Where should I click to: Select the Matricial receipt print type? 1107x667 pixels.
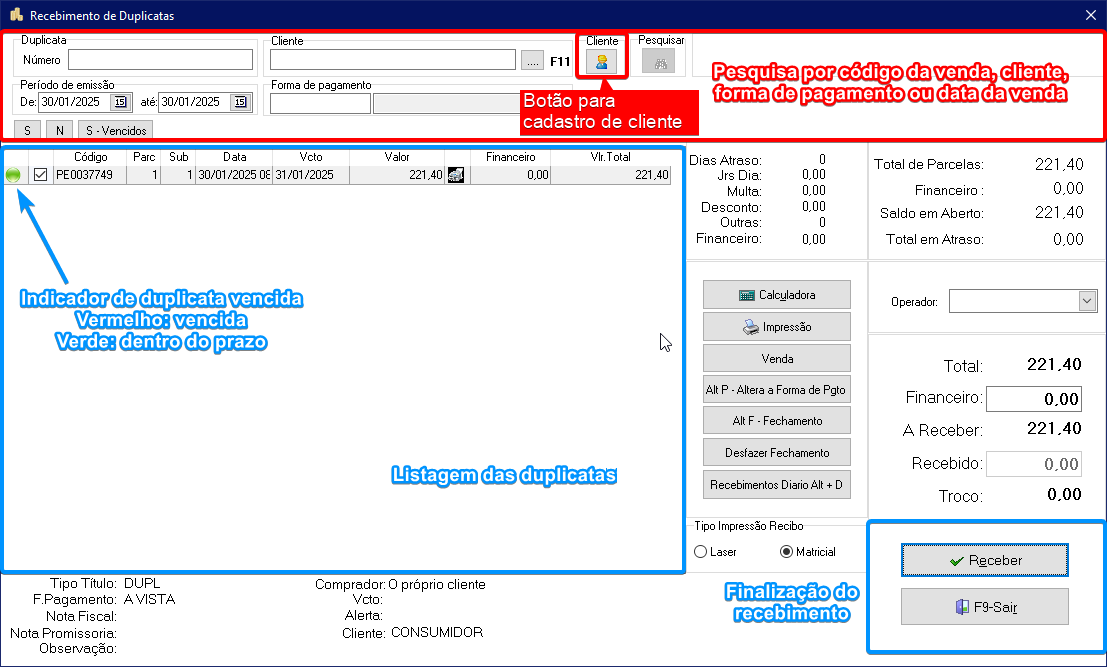click(x=786, y=552)
